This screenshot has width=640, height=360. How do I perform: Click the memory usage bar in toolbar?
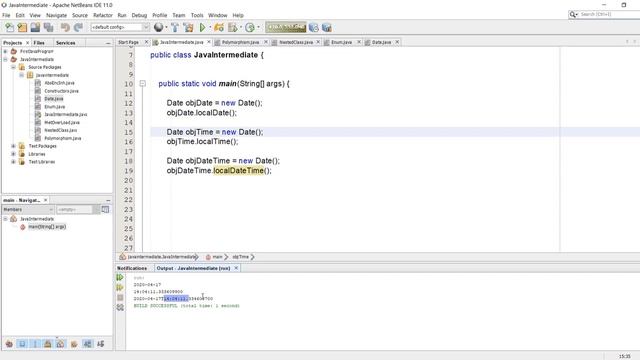286,27
